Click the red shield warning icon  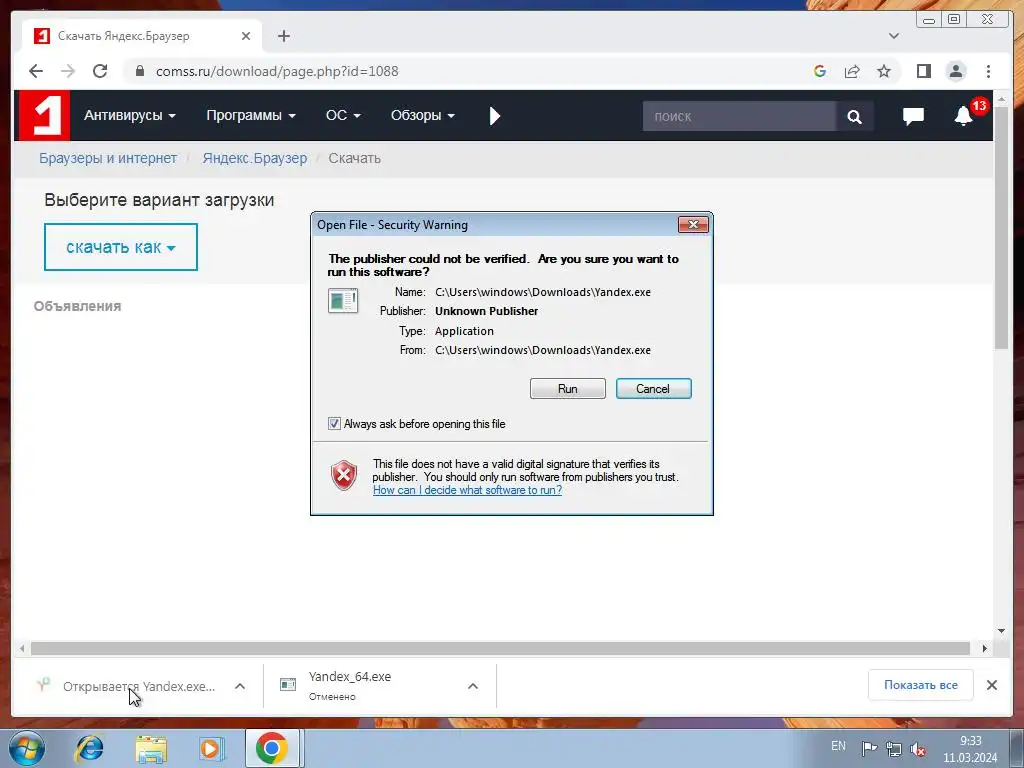pyautogui.click(x=344, y=475)
